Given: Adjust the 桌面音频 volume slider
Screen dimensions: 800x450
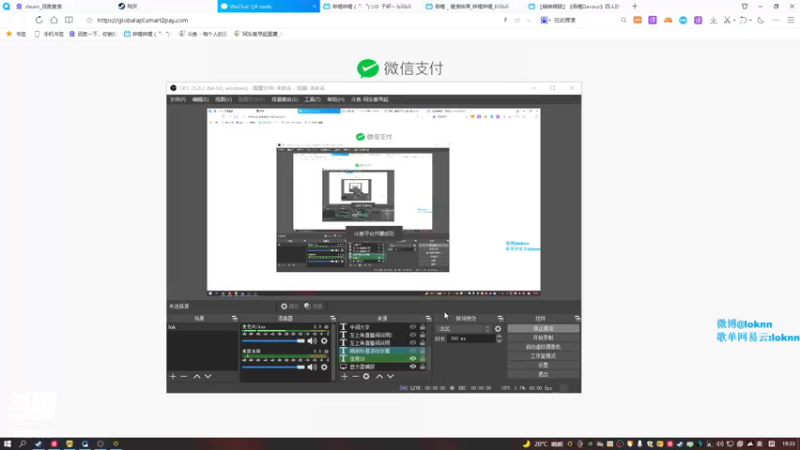Looking at the screenshot, I should [x=273, y=367].
